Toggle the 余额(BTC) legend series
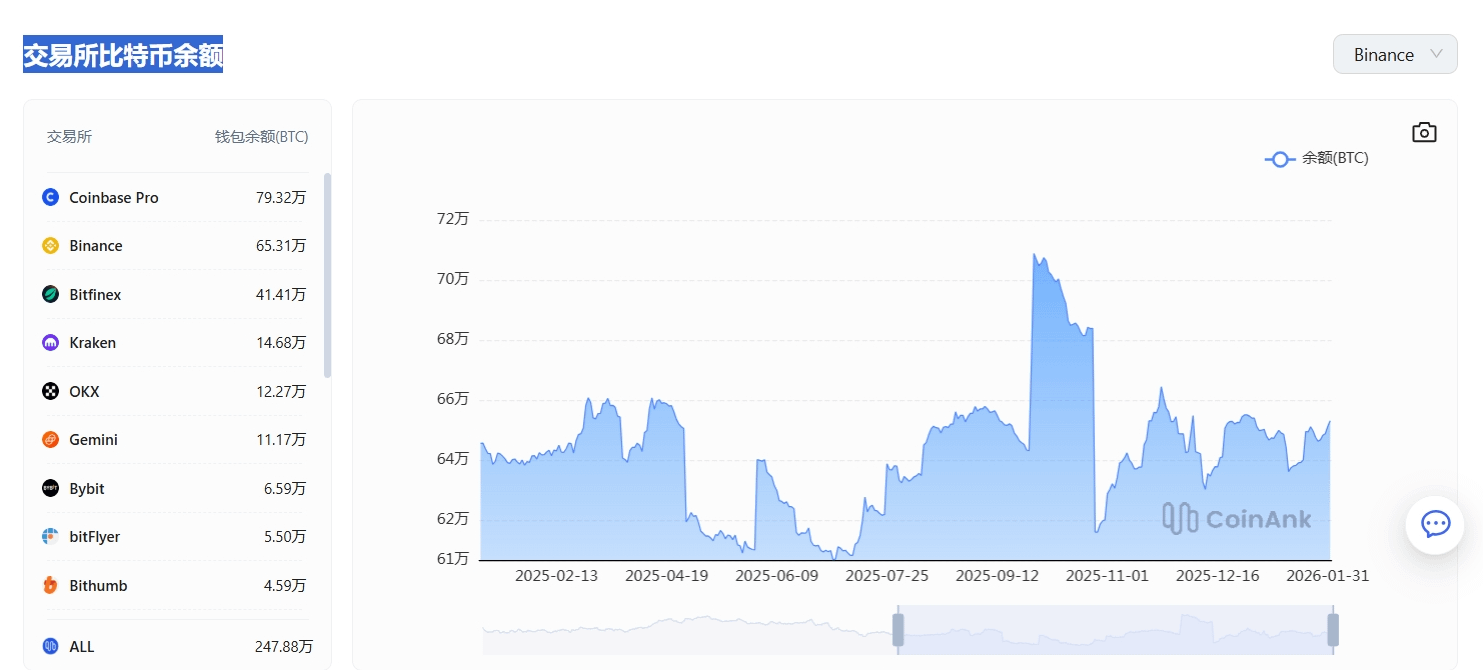This screenshot has height=670, width=1483. click(x=1317, y=158)
